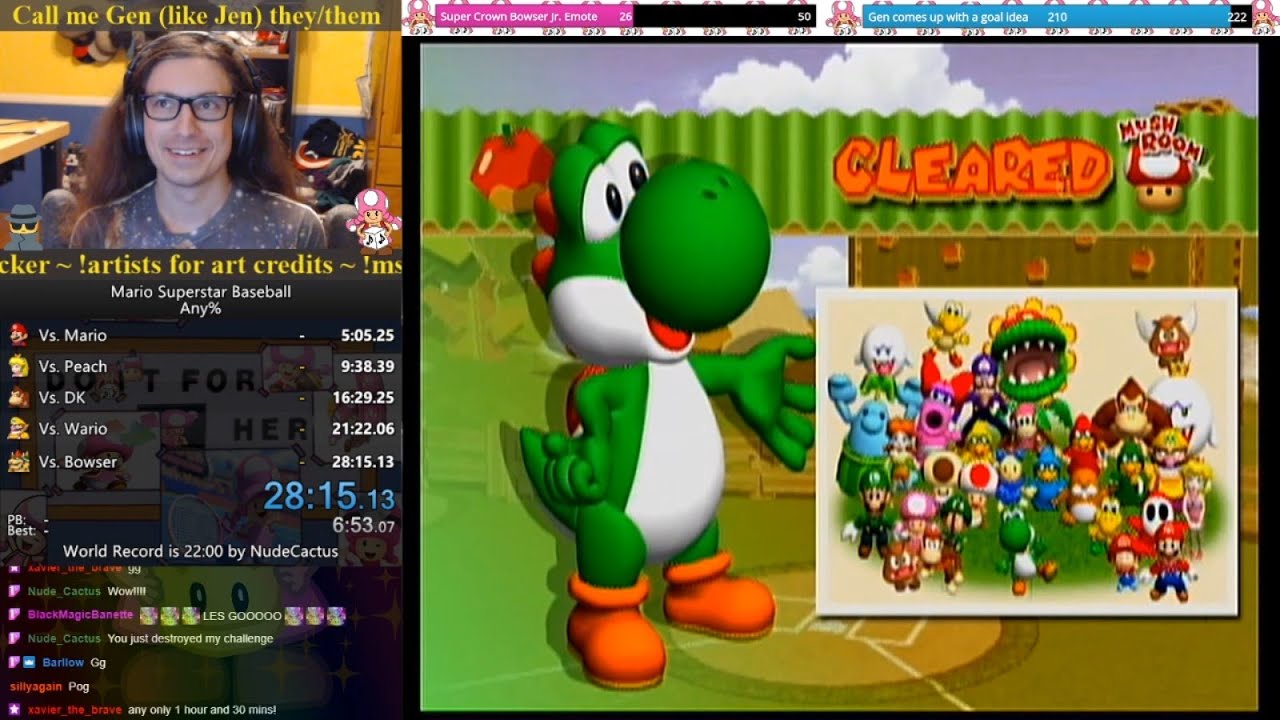This screenshot has width=1280, height=720.
Task: Select the 'Vs. DK' split name
Action: coord(62,397)
